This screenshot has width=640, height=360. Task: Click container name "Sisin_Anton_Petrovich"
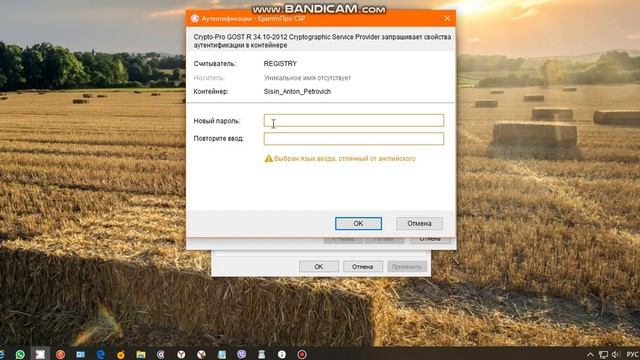pos(297,91)
